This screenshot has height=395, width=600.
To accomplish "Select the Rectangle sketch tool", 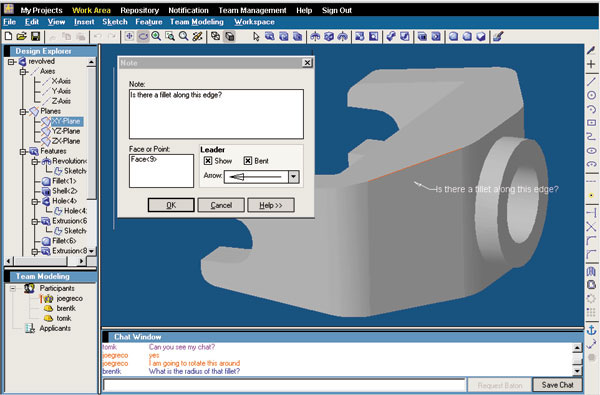I will (591, 123).
